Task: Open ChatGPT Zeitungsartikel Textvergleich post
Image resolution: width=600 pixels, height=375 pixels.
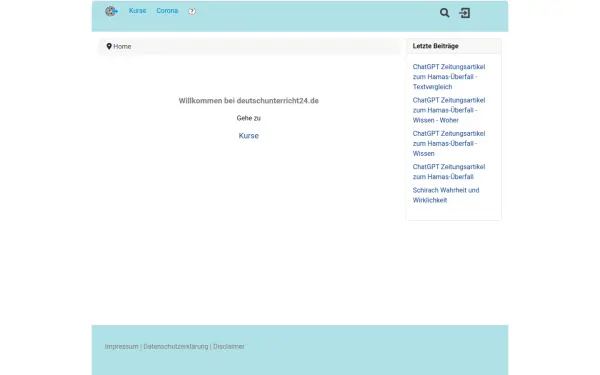Action: (449, 77)
